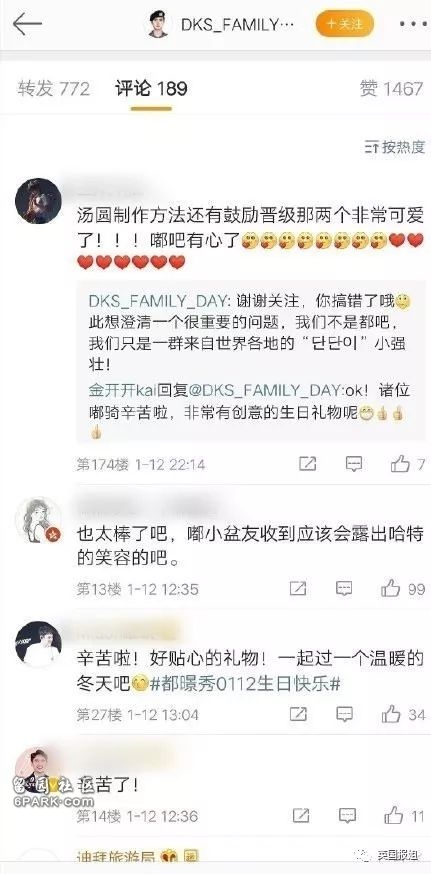Open hashtag #都暻秀0112生日快乐# link

point(244,683)
